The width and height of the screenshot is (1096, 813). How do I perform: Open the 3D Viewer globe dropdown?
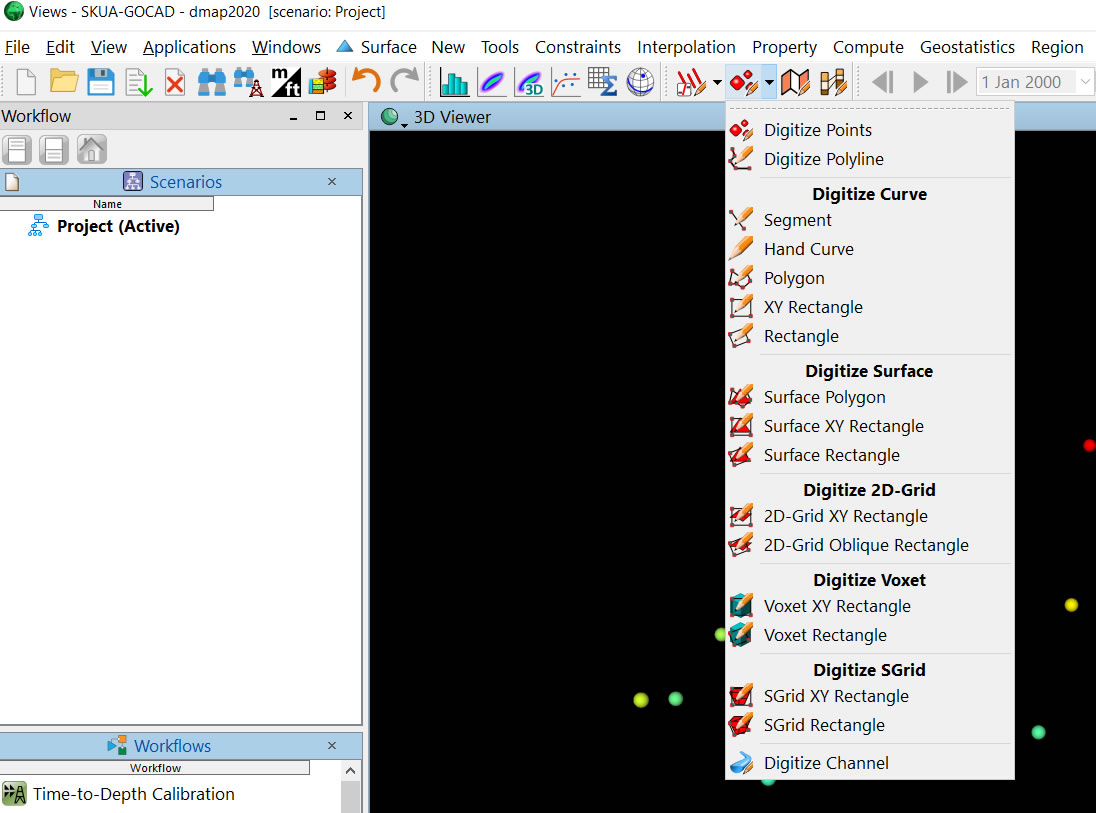click(x=393, y=118)
